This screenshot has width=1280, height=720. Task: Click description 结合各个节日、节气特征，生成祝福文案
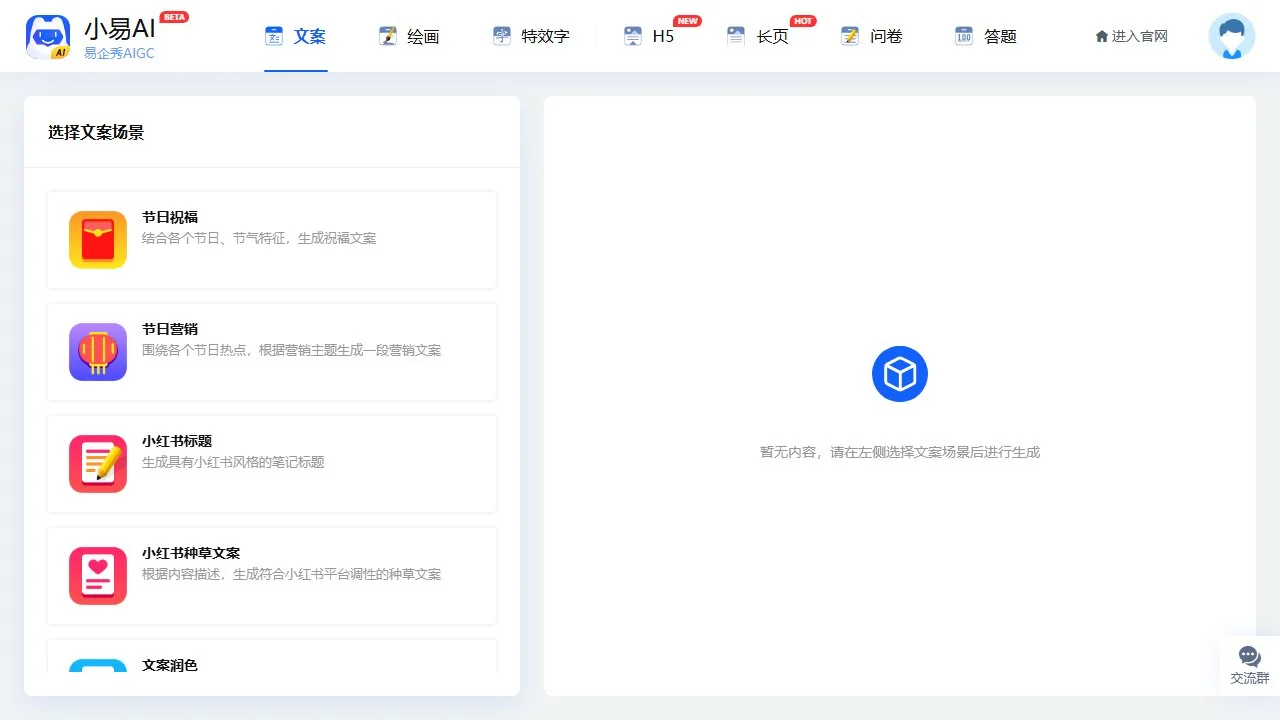pyautogui.click(x=259, y=238)
